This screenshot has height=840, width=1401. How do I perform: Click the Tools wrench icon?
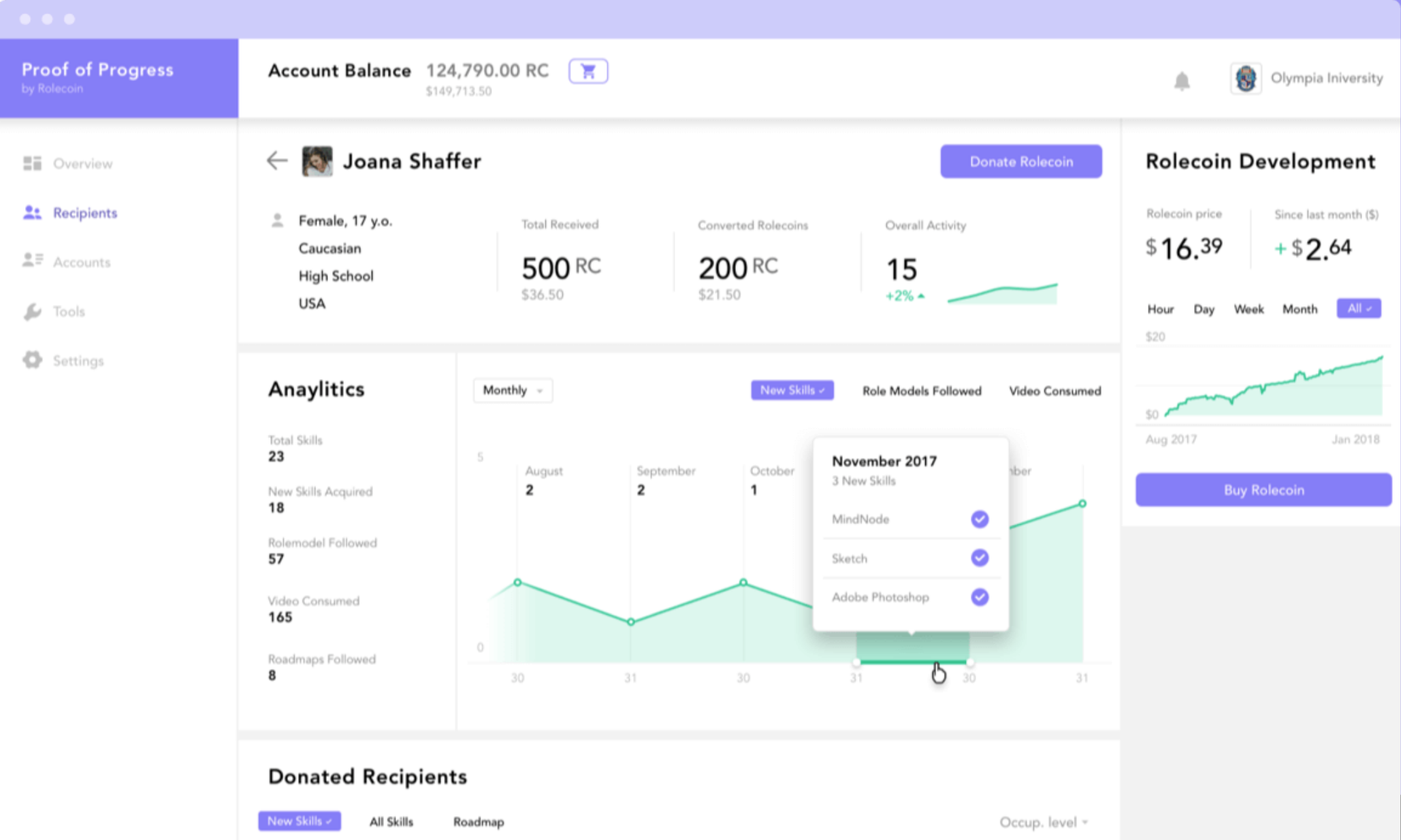tap(32, 312)
